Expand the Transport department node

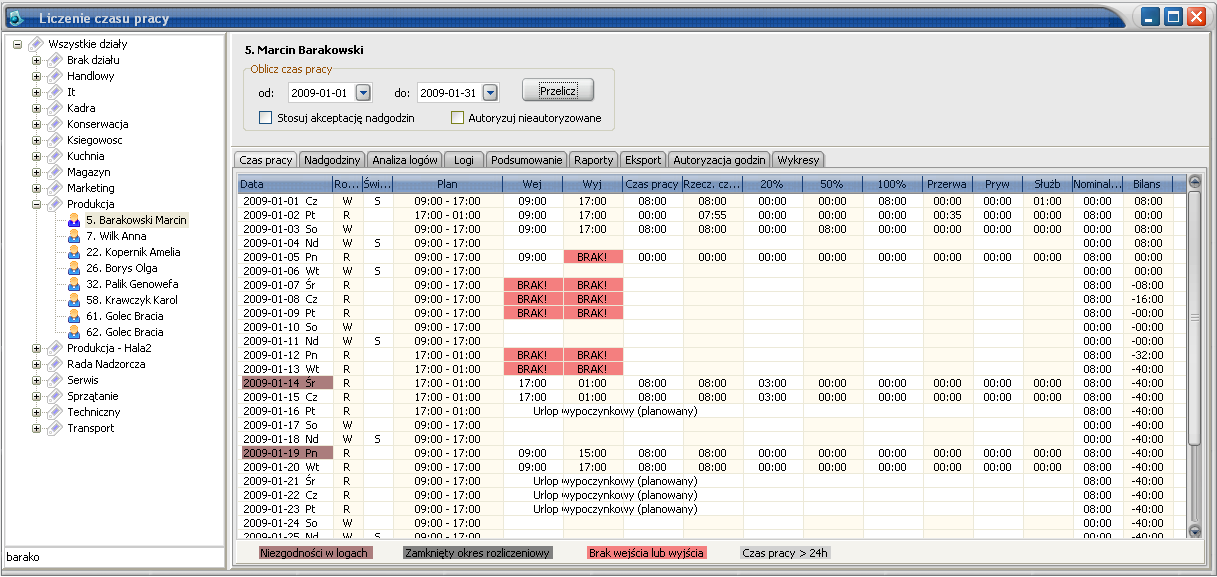(37, 428)
